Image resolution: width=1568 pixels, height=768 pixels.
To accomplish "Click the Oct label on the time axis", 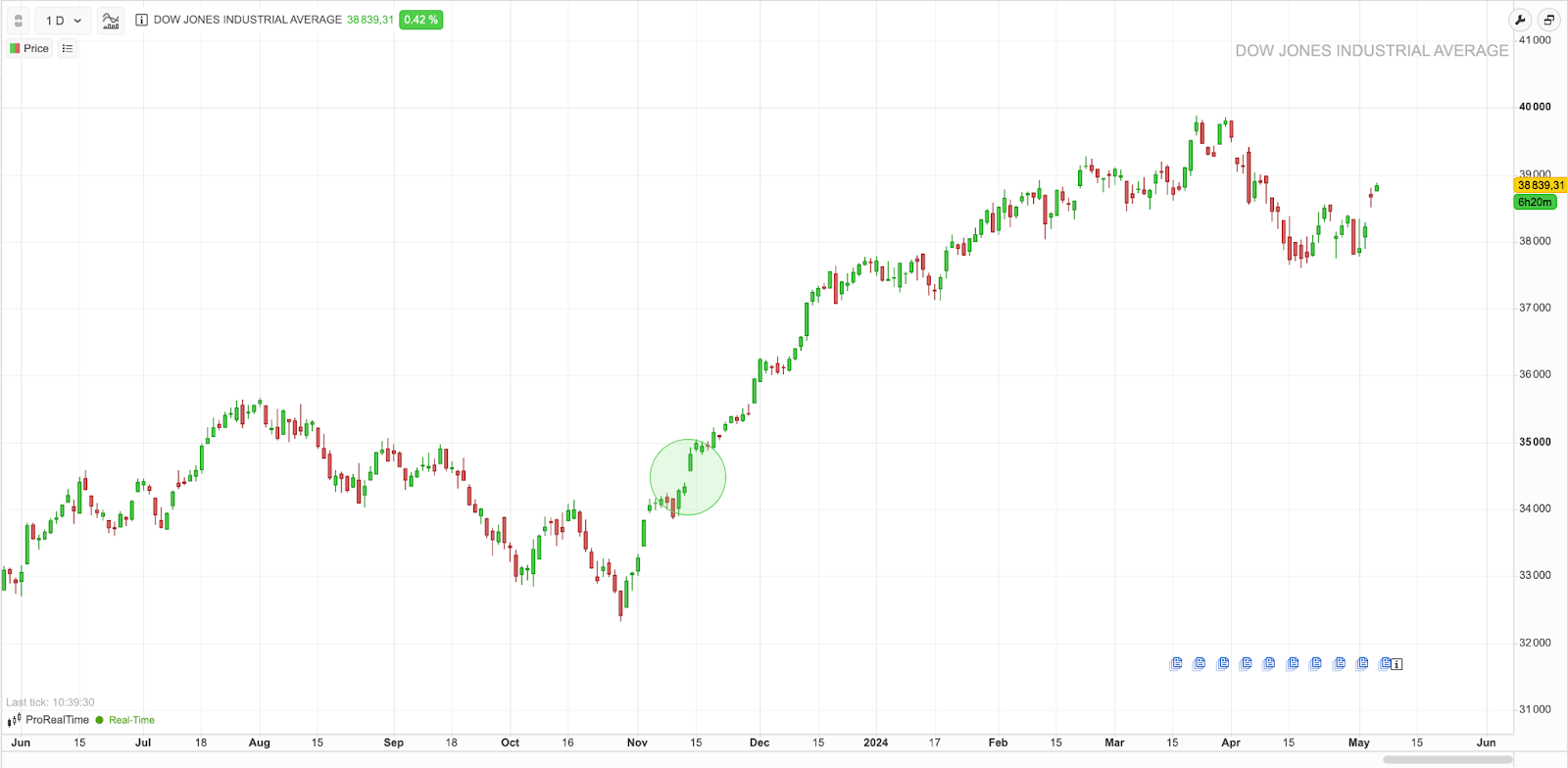I will 511,743.
